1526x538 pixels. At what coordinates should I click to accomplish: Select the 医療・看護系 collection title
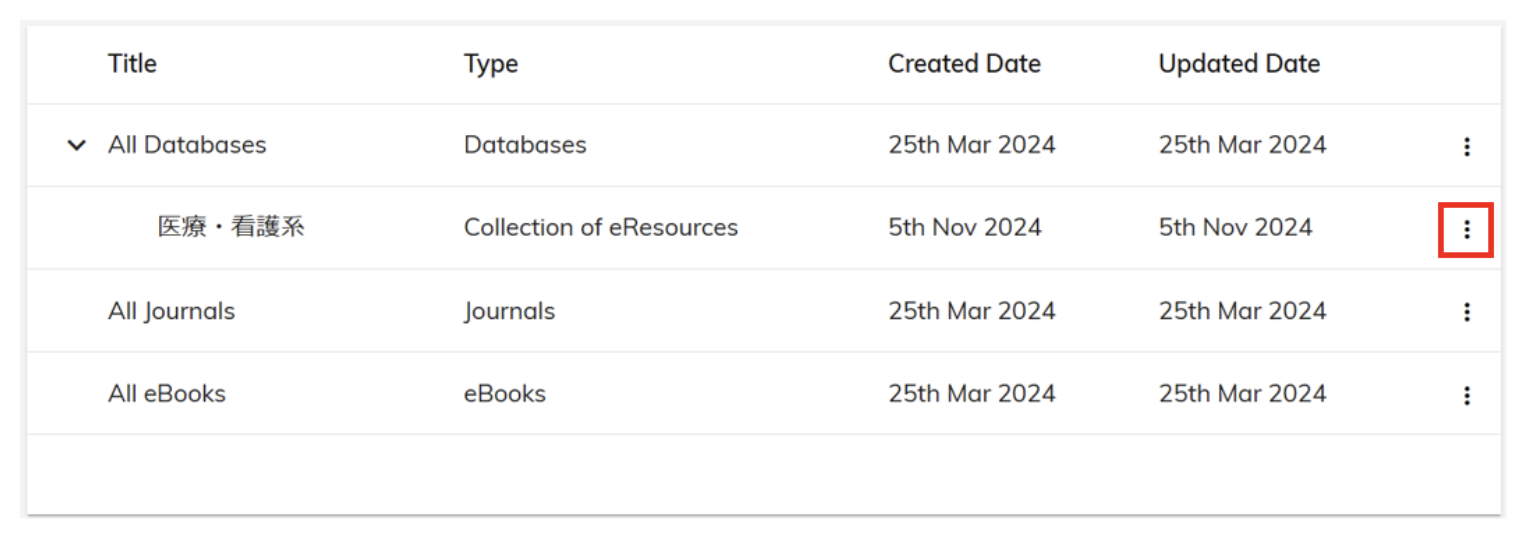pyautogui.click(x=231, y=227)
